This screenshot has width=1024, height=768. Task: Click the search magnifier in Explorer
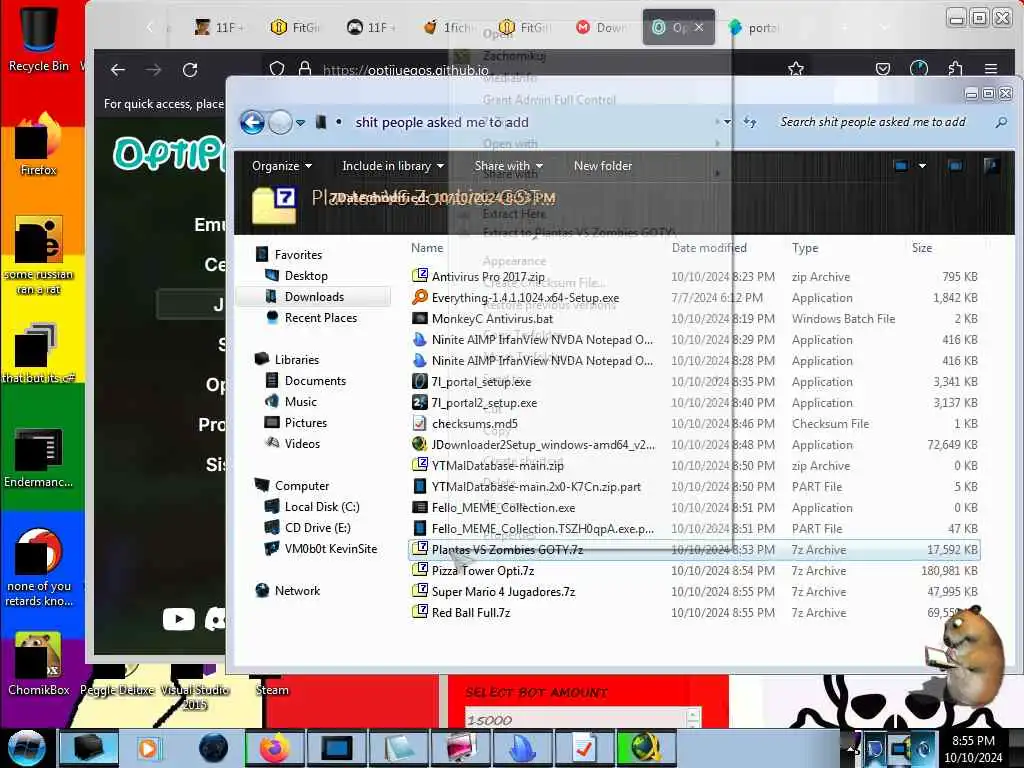coord(1000,122)
